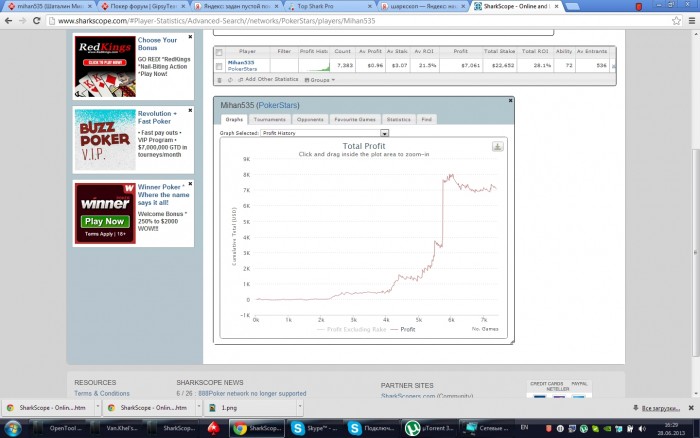
Task: Close the RedKings advertisement
Action: pyautogui.click(x=190, y=37)
